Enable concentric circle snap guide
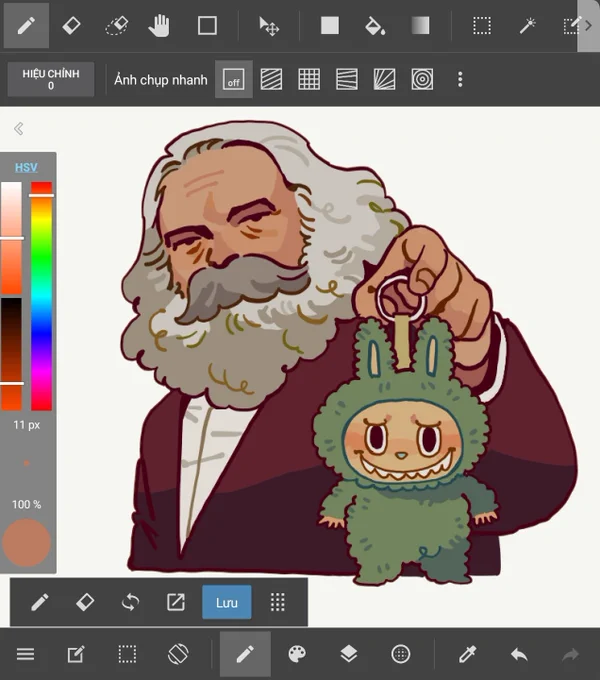This screenshot has width=600, height=680. coord(422,79)
